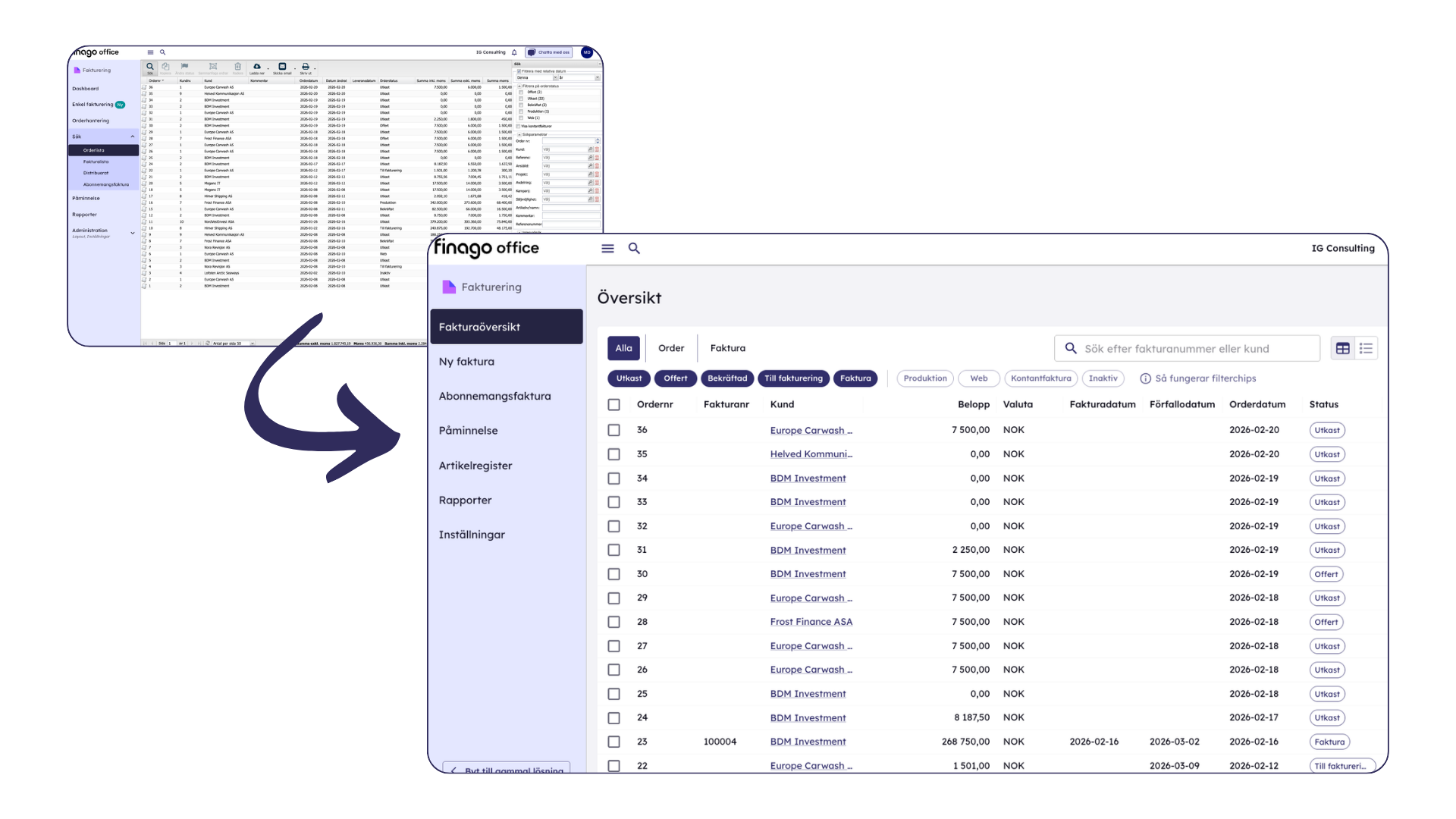
Task: Check the box for order 36
Action: tap(613, 430)
